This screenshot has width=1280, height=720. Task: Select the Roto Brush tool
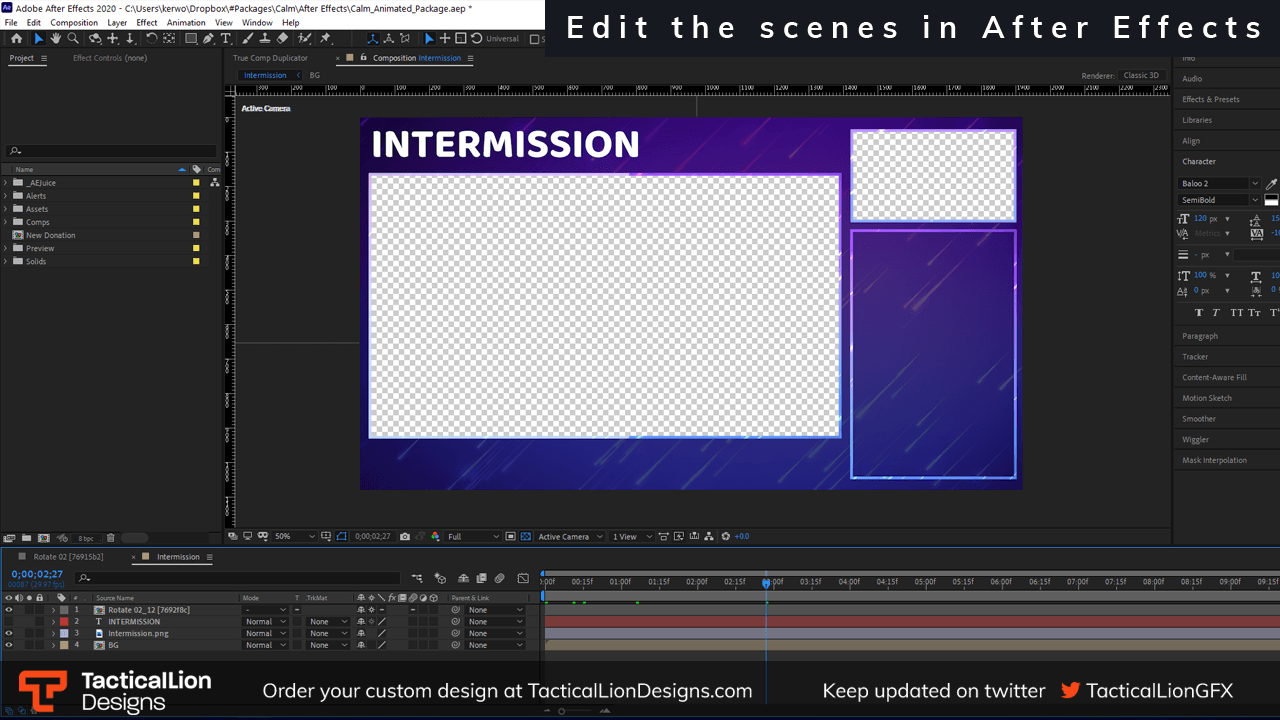[x=304, y=38]
